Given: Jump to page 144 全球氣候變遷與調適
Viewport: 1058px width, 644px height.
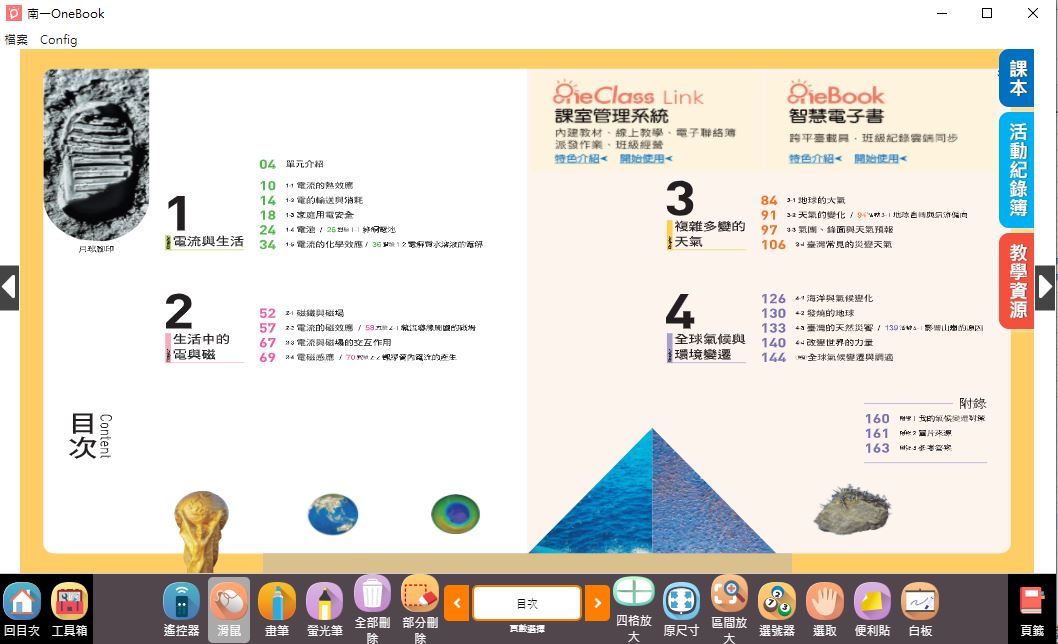Looking at the screenshot, I should [827, 358].
